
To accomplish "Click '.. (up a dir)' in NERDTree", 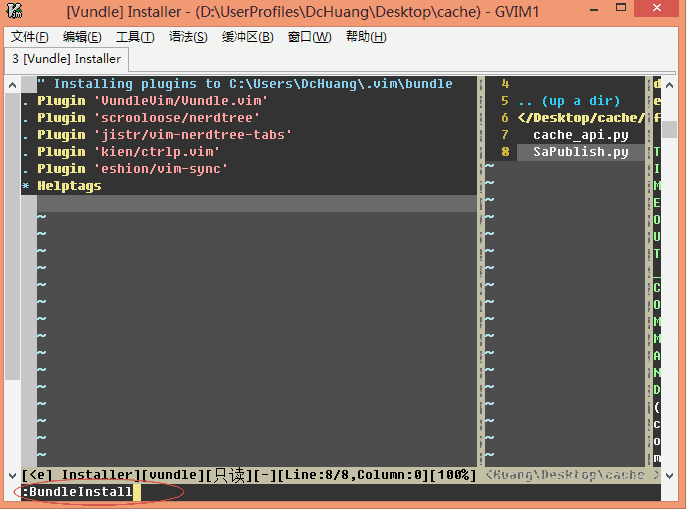I will [569, 101].
